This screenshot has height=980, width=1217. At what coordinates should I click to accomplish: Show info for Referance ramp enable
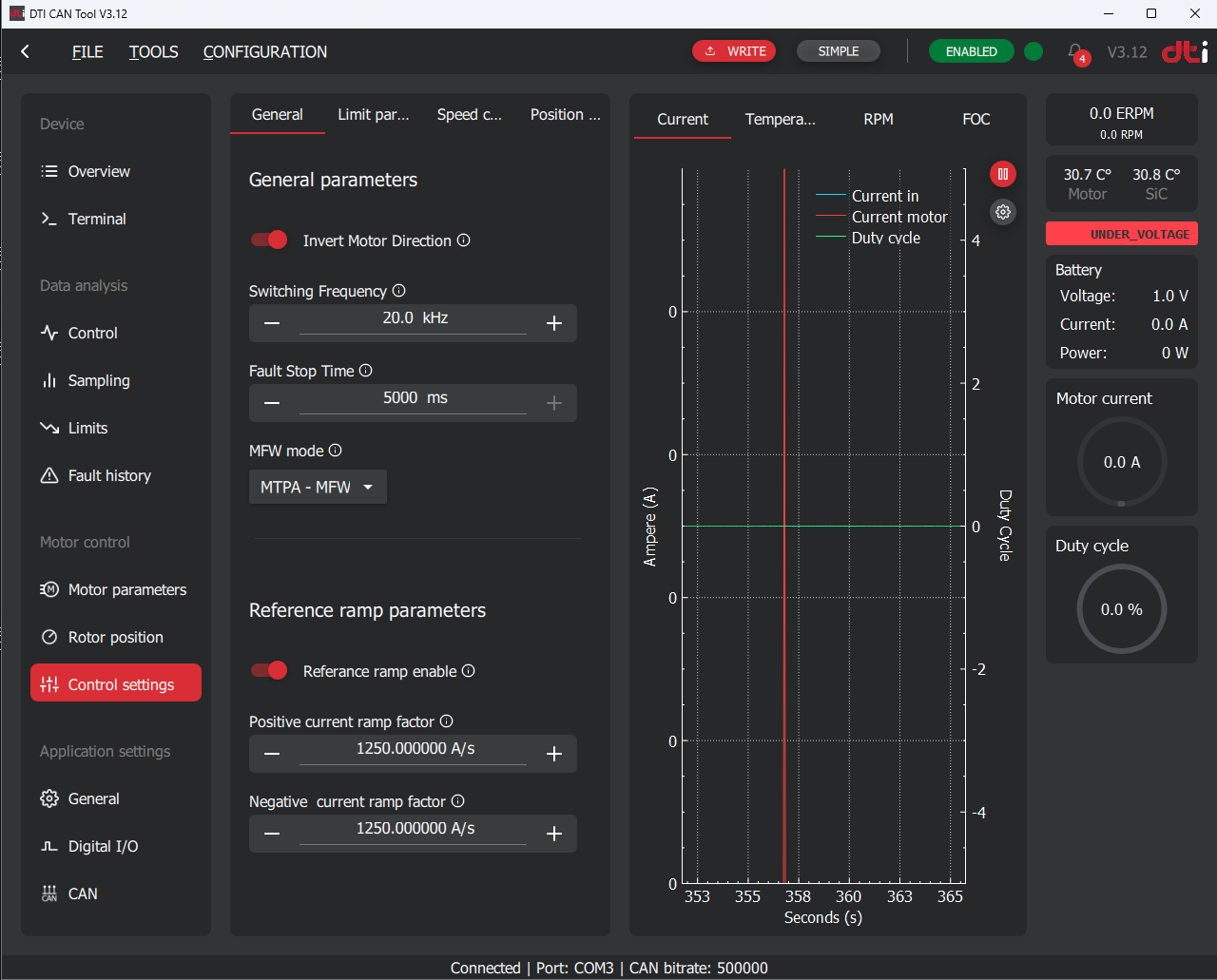tap(469, 671)
